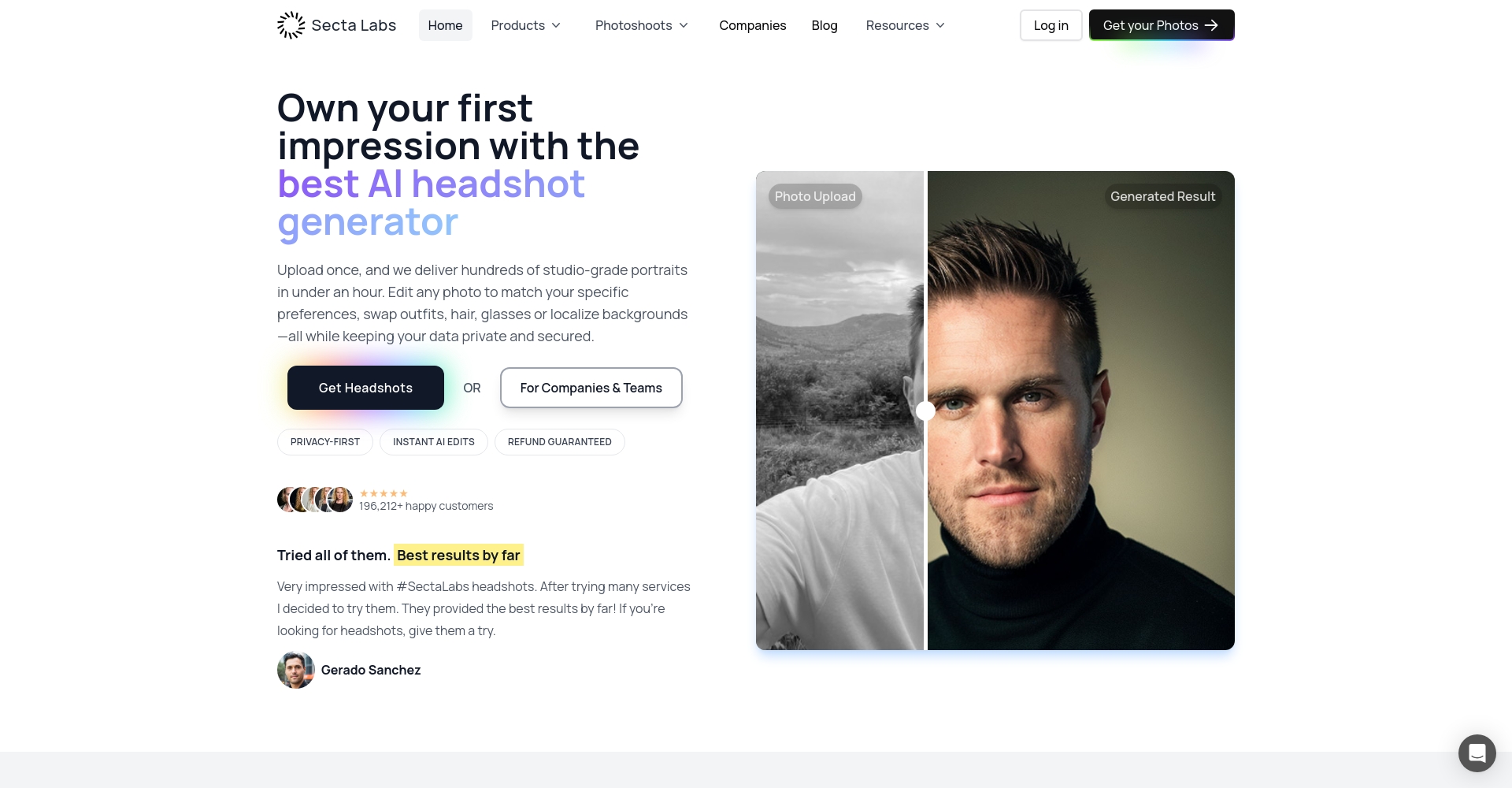Click the Generated Result portrait image

coord(1080,411)
